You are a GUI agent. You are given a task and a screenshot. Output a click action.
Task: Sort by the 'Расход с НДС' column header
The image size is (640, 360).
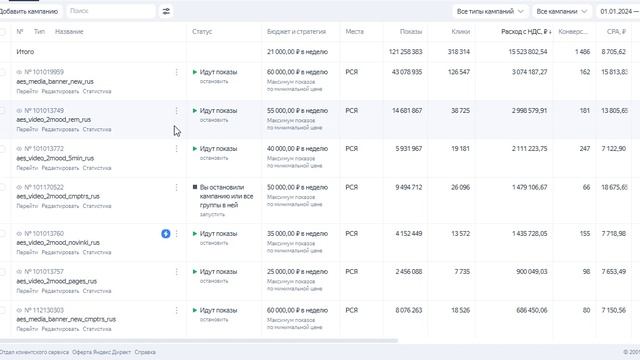[x=526, y=32]
